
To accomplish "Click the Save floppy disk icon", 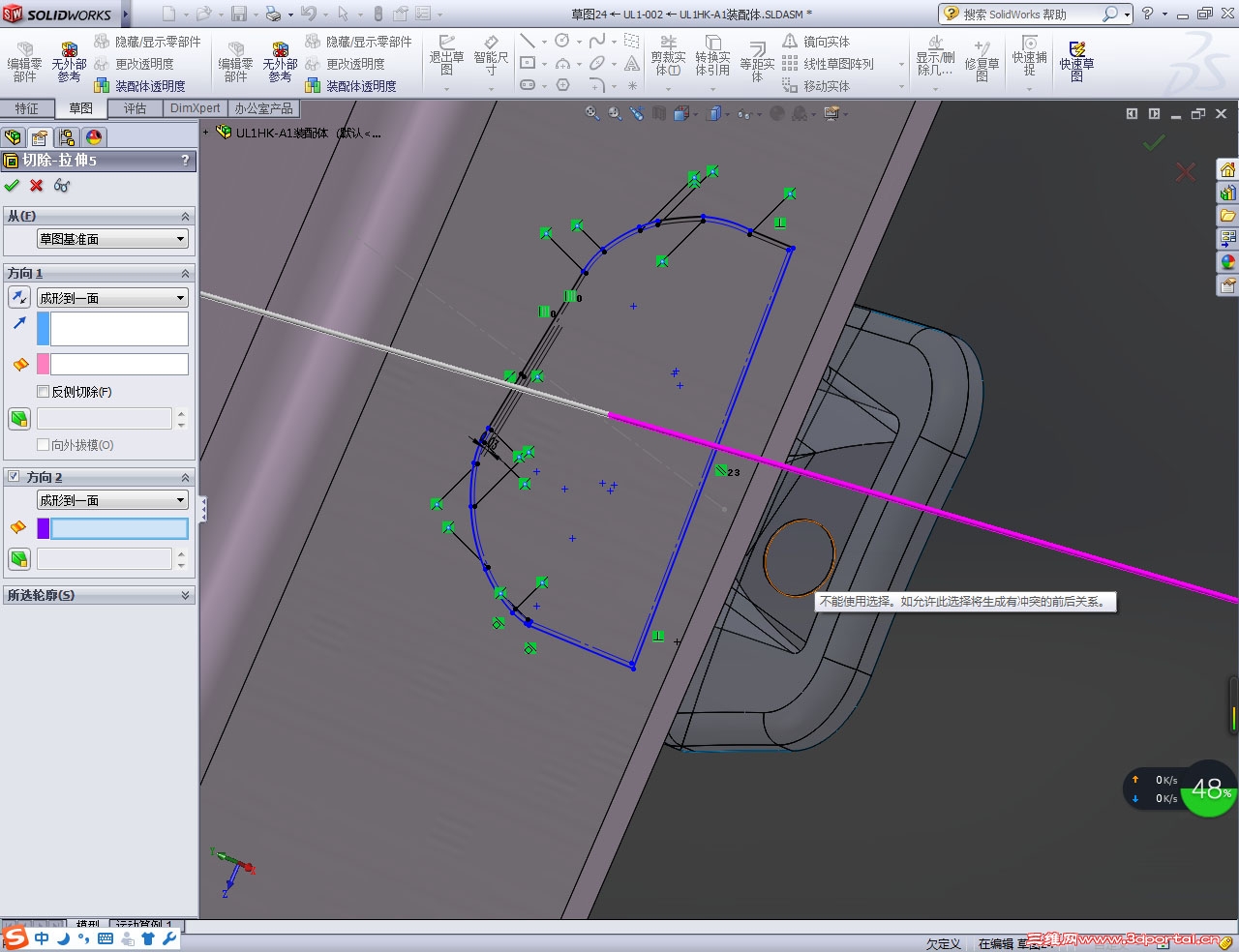I will click(x=238, y=14).
